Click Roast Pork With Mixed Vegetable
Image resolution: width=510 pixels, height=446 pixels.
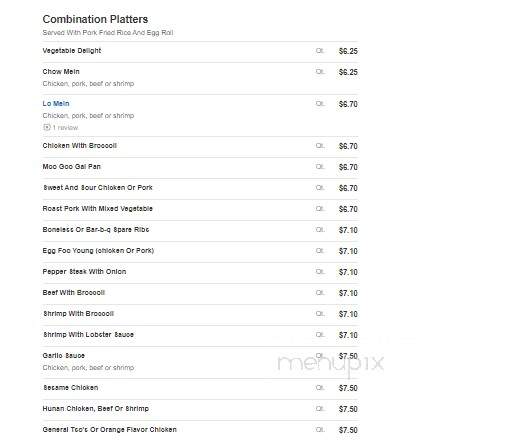click(x=97, y=209)
